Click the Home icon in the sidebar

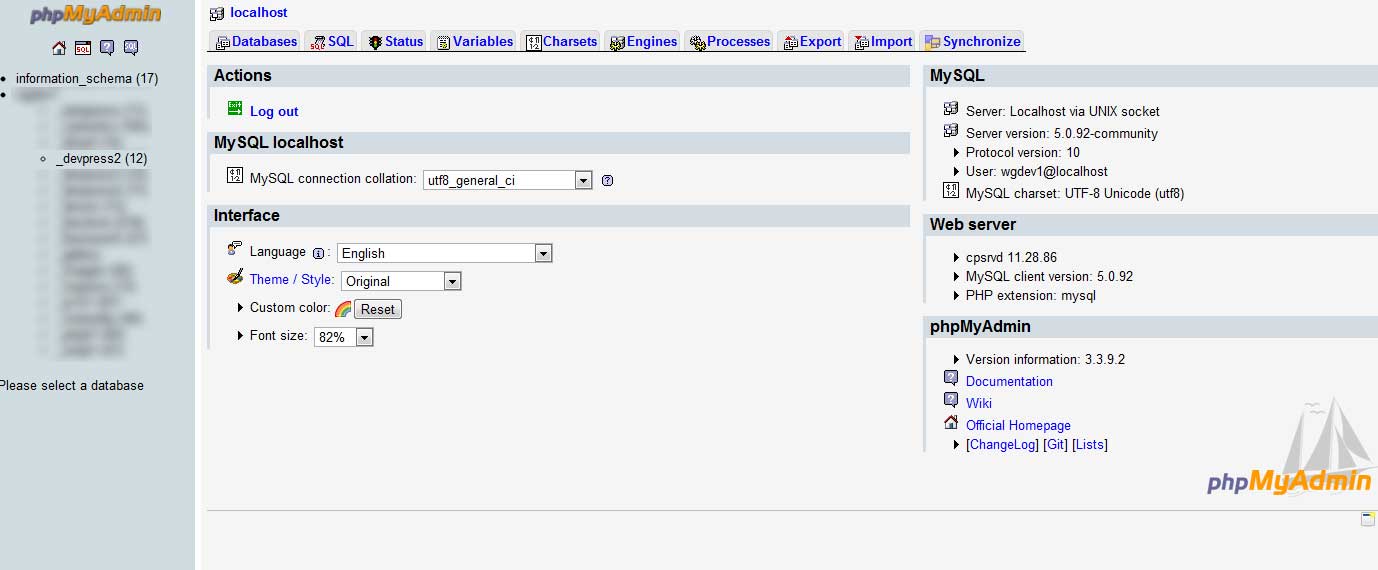click(x=59, y=48)
